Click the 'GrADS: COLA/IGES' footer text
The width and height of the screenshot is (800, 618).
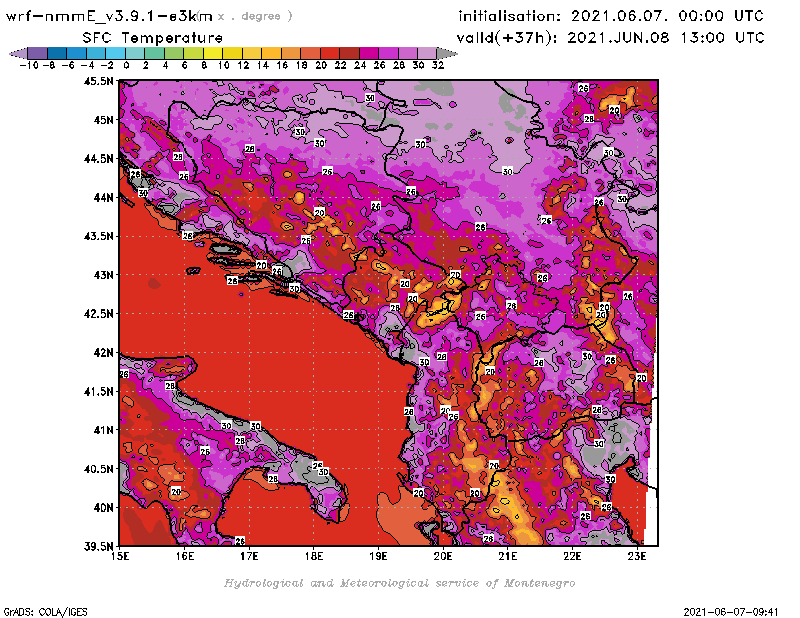click(45, 611)
